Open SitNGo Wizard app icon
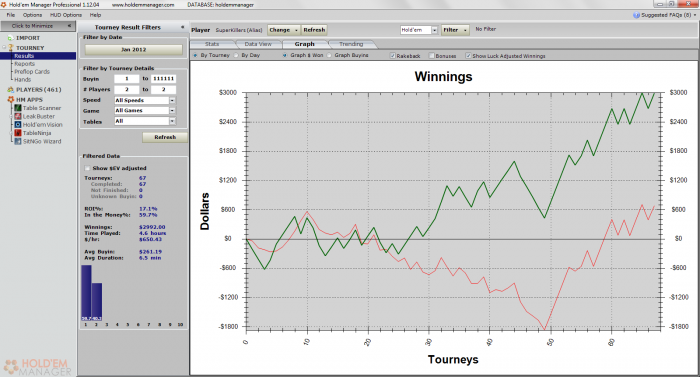The image size is (700, 377). pos(18,141)
